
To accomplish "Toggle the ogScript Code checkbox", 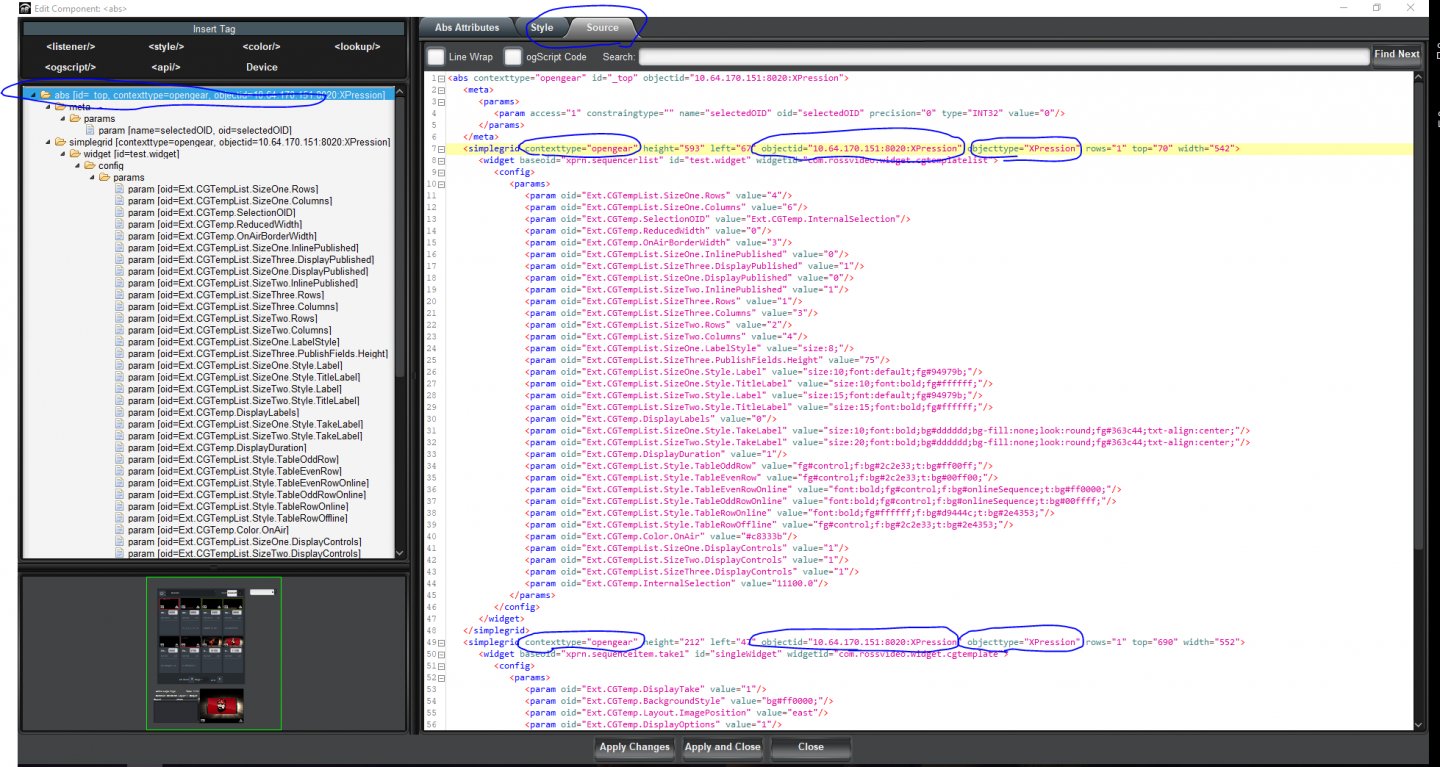I will (513, 57).
